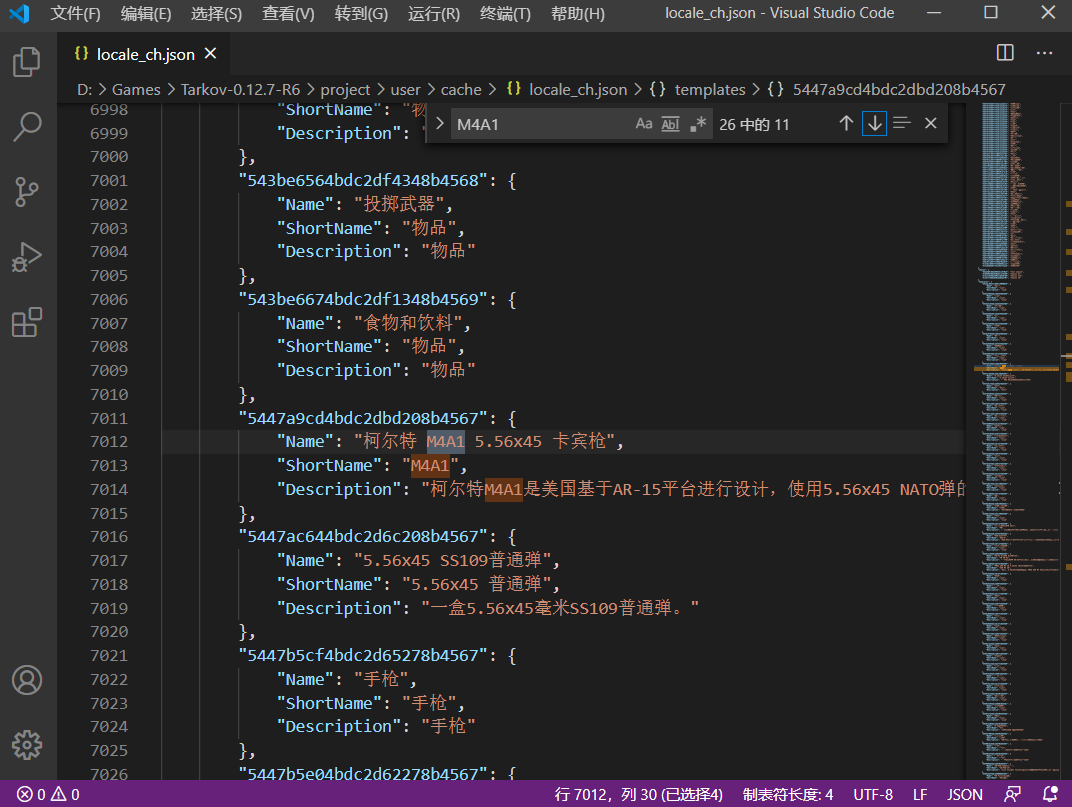Viewport: 1072px width, 807px height.
Task: Open the 终端(T) menu
Action: tap(505, 14)
